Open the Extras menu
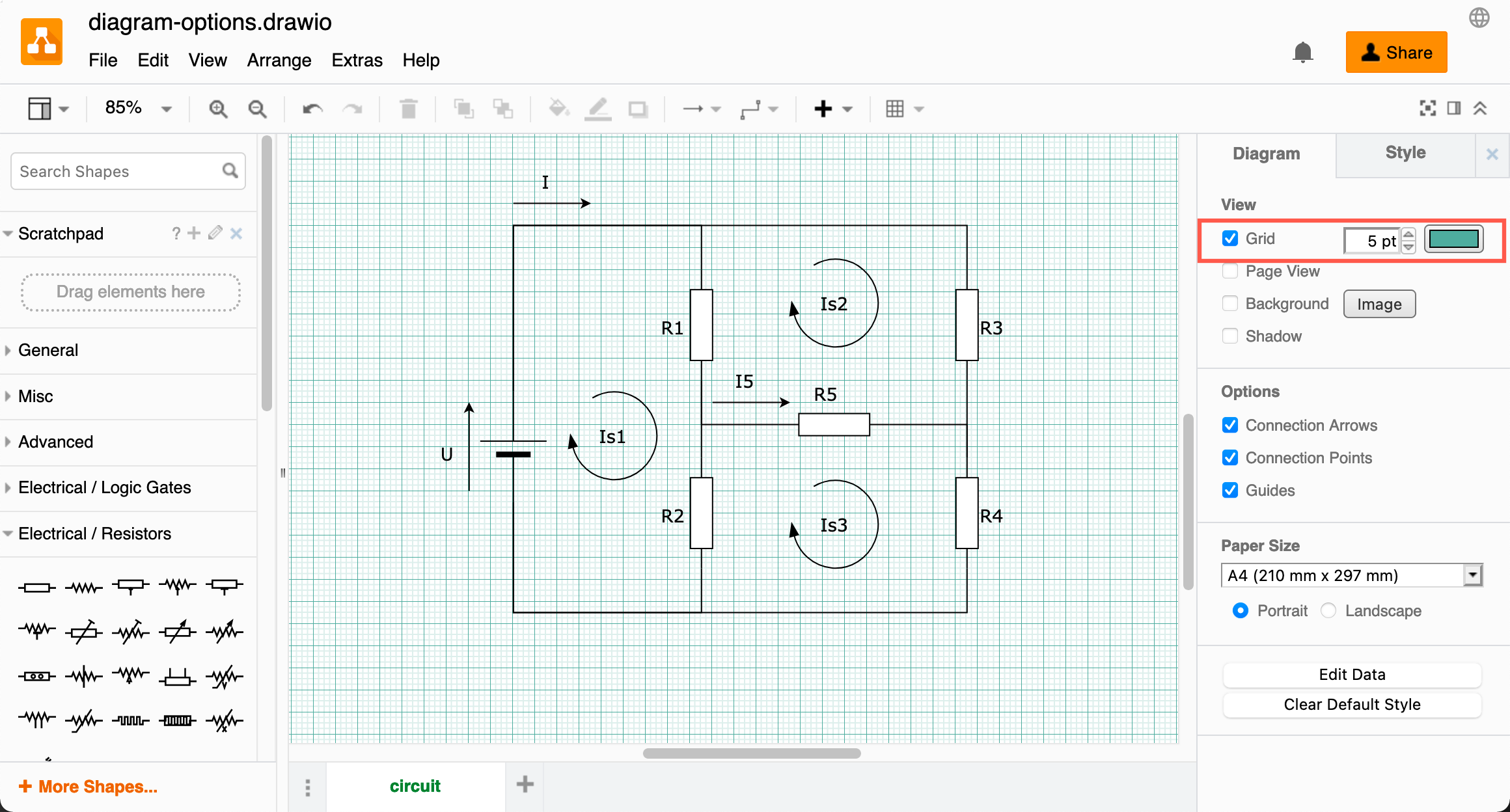This screenshot has width=1510, height=812. point(357,60)
